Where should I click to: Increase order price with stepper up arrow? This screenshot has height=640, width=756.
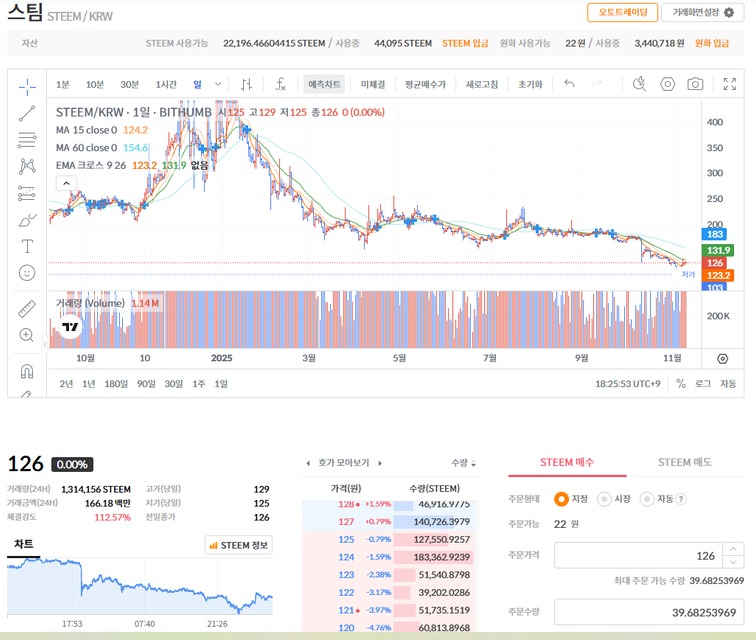[x=735, y=549]
